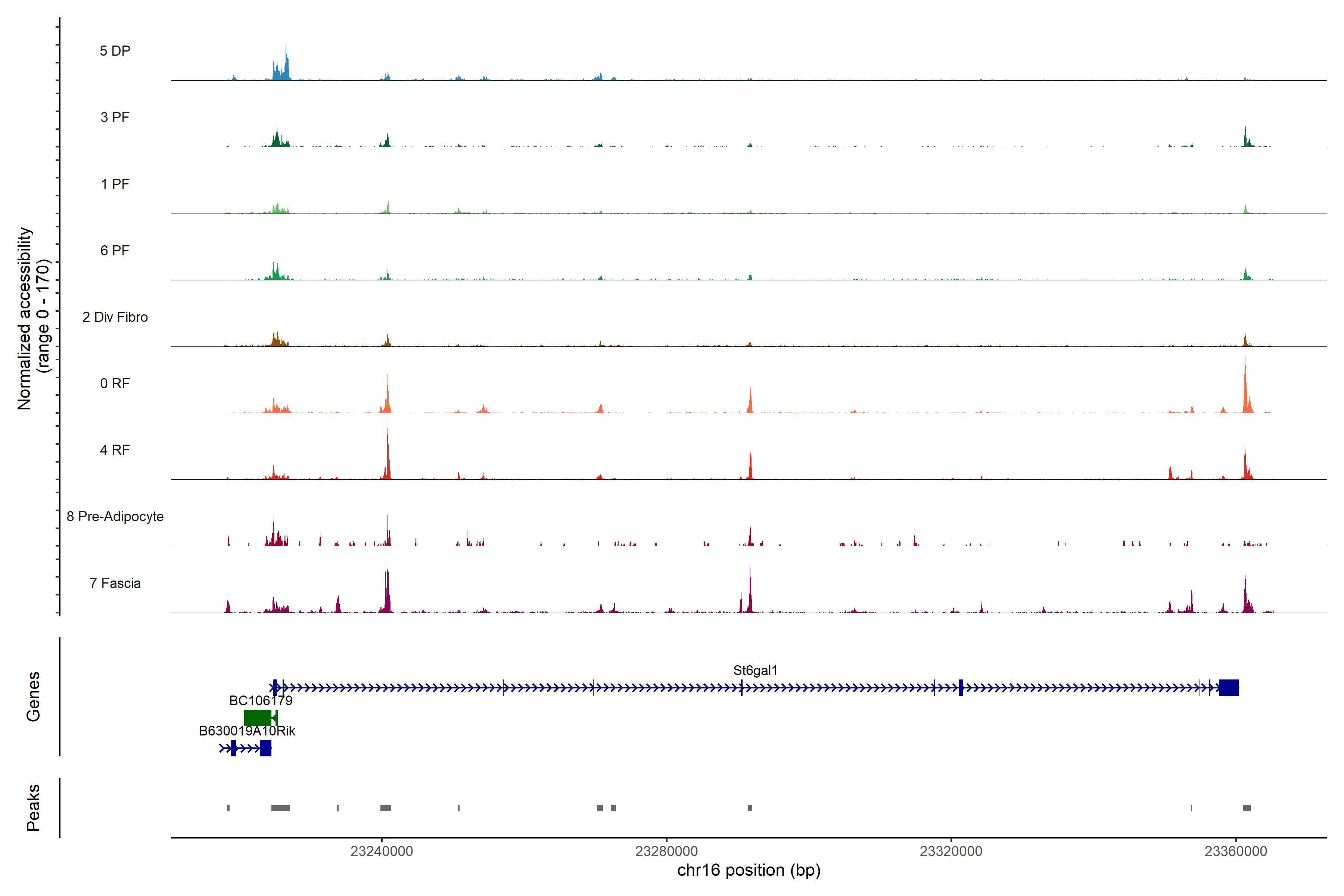
Task: Click the widest gray peak bar near 23226000
Action: 280,808
